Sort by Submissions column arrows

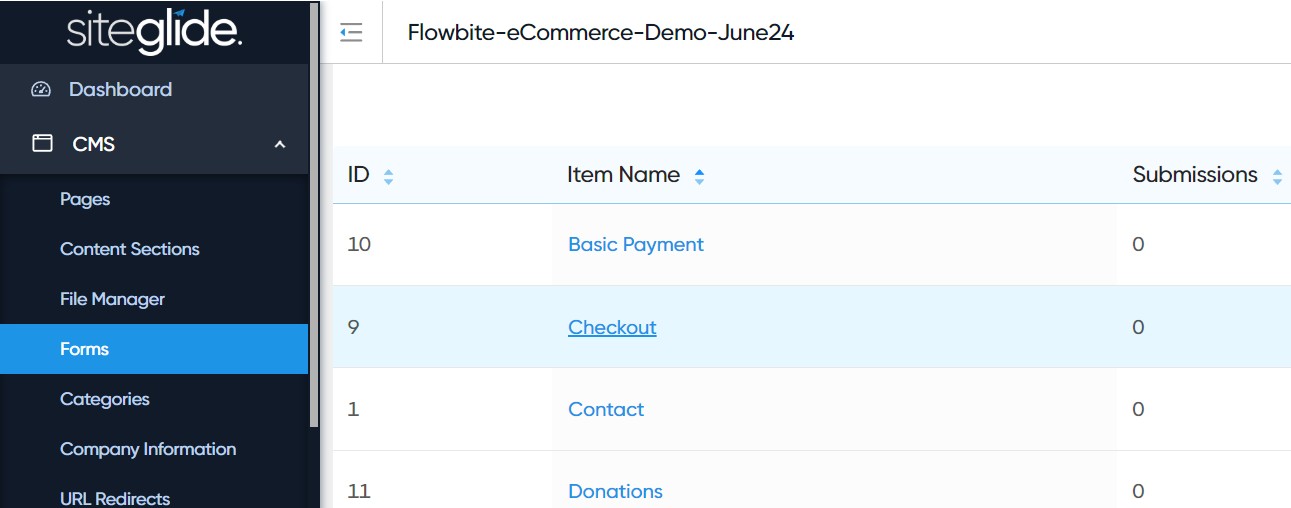[1277, 177]
